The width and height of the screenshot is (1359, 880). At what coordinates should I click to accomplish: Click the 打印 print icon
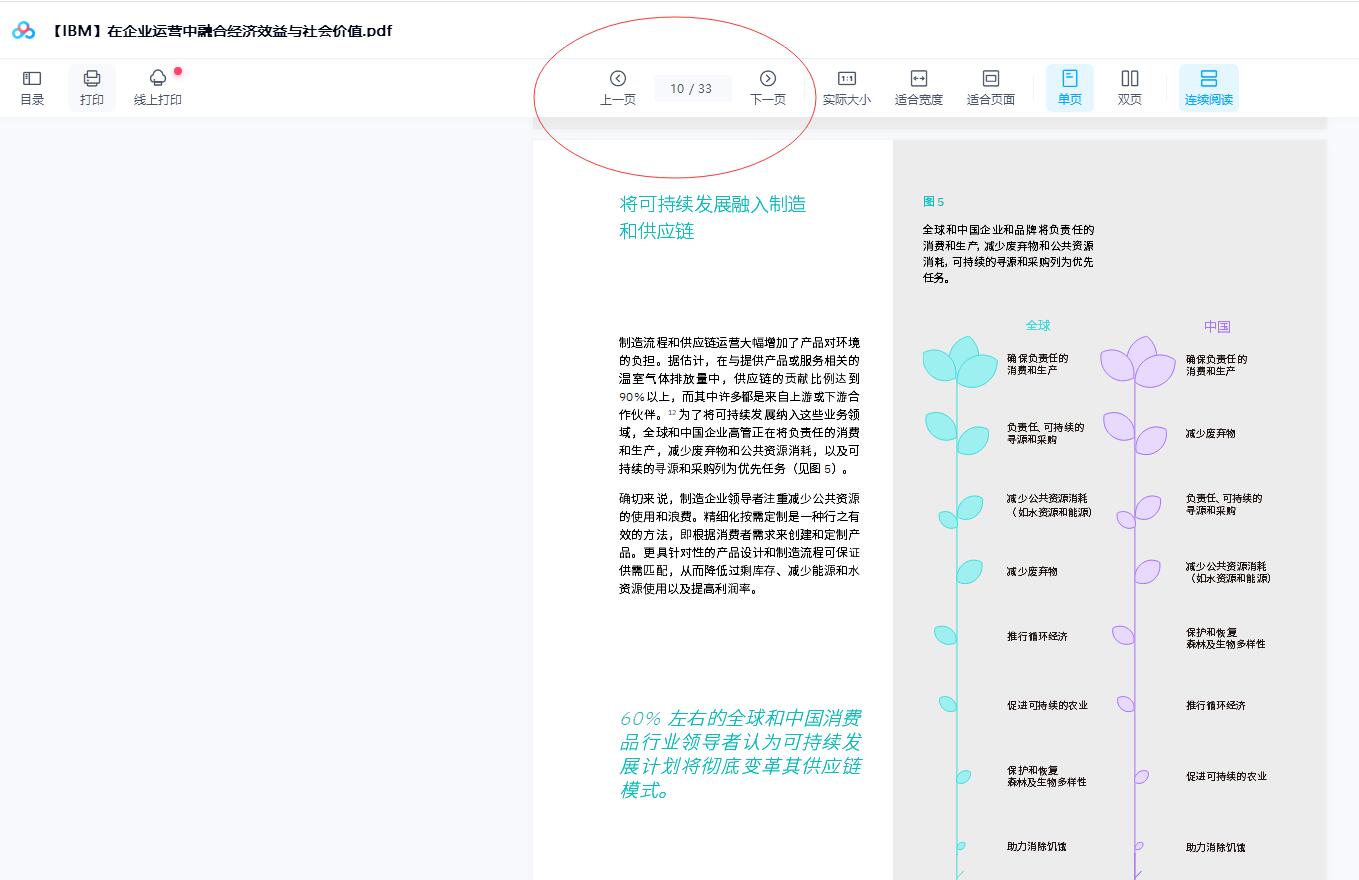point(91,87)
